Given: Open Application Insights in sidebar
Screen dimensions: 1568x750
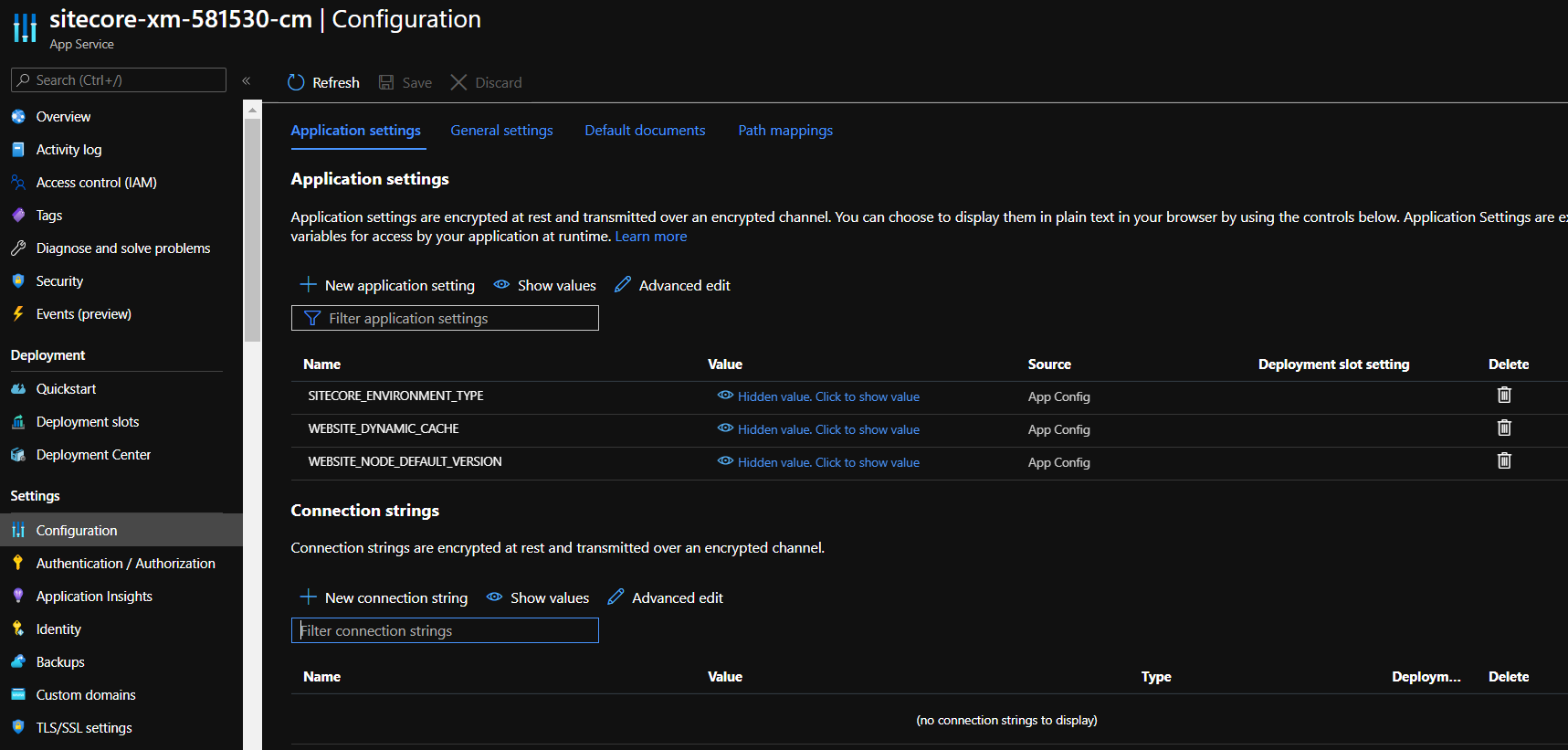Looking at the screenshot, I should coord(94,597).
